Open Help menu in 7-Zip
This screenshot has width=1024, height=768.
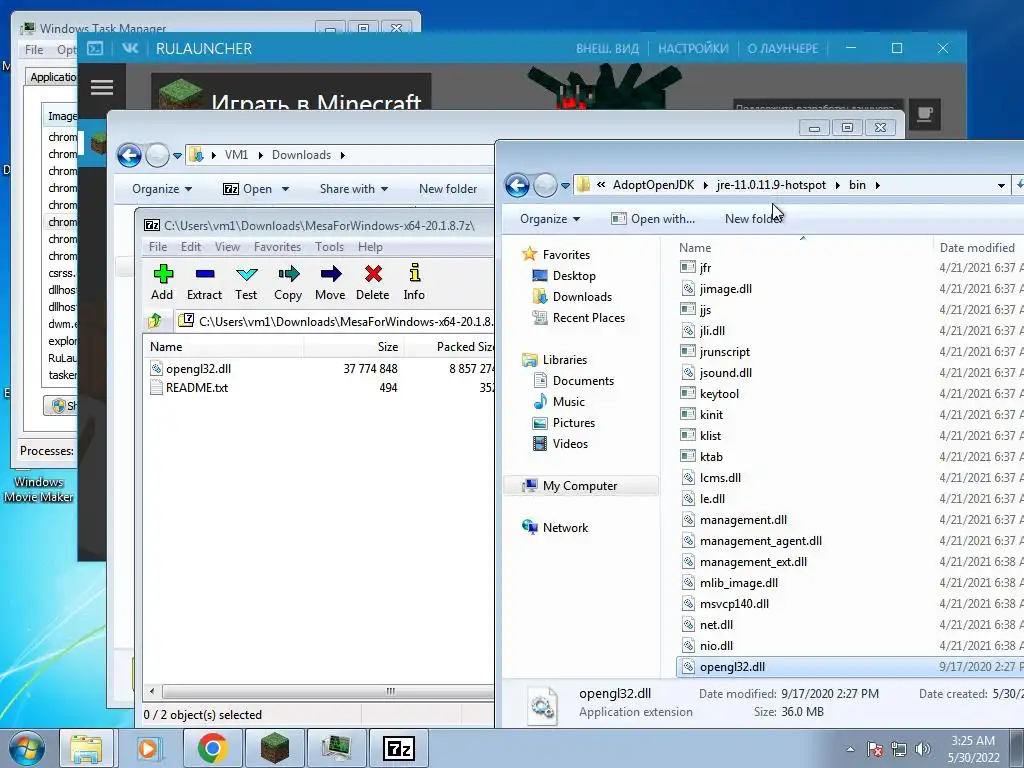click(370, 247)
